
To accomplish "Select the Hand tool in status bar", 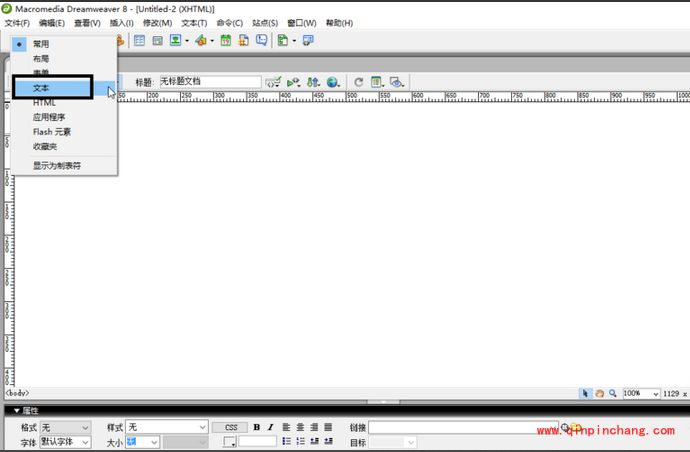I will 599,394.
